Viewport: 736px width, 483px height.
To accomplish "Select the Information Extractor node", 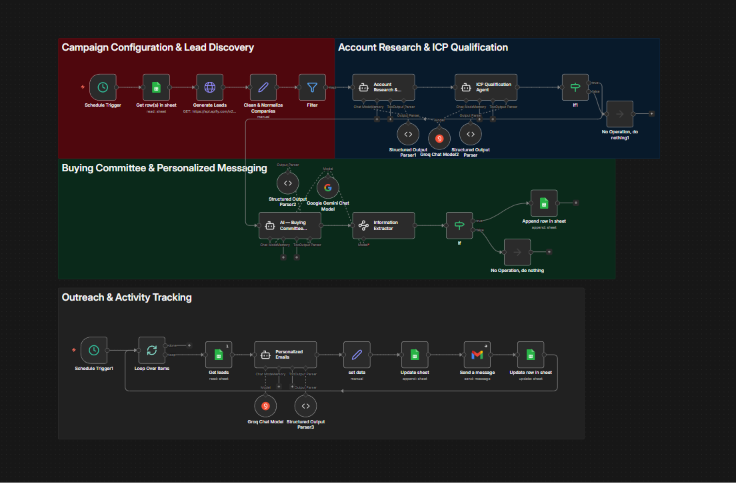I will click(383, 225).
